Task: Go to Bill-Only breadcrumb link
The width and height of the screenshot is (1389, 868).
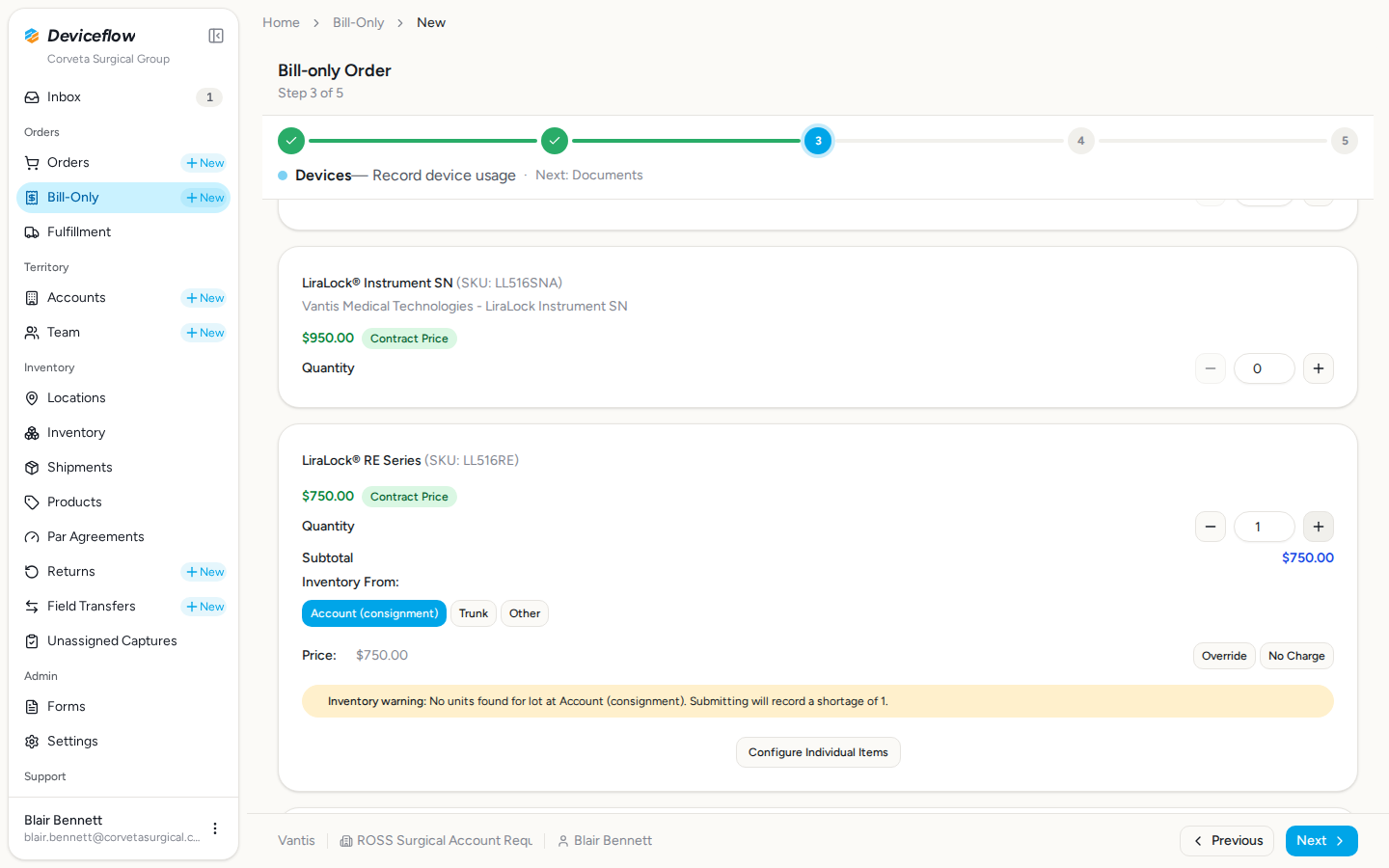Action: tap(358, 22)
